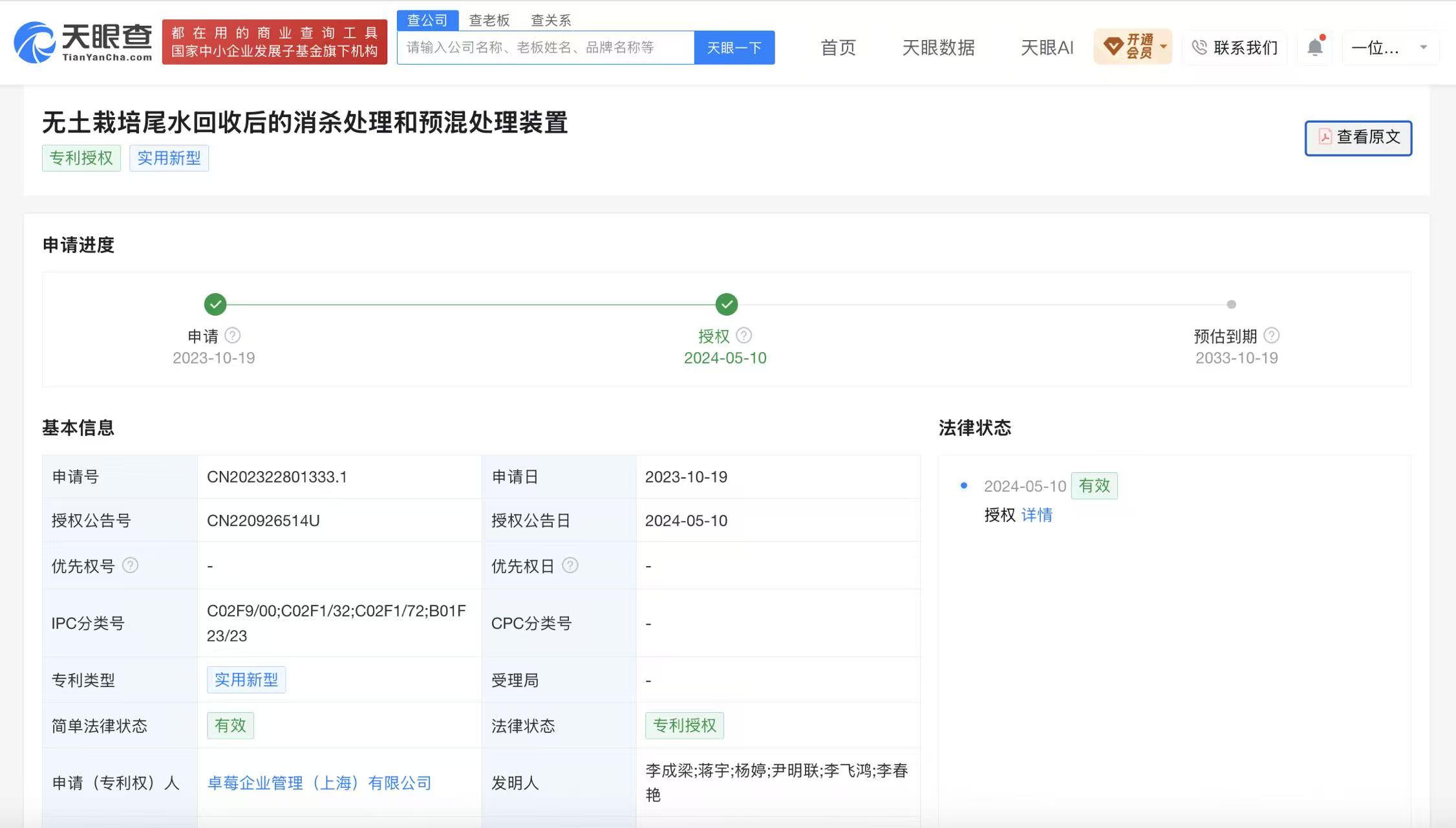Click the green 授权 checkmark marker

pos(727,304)
